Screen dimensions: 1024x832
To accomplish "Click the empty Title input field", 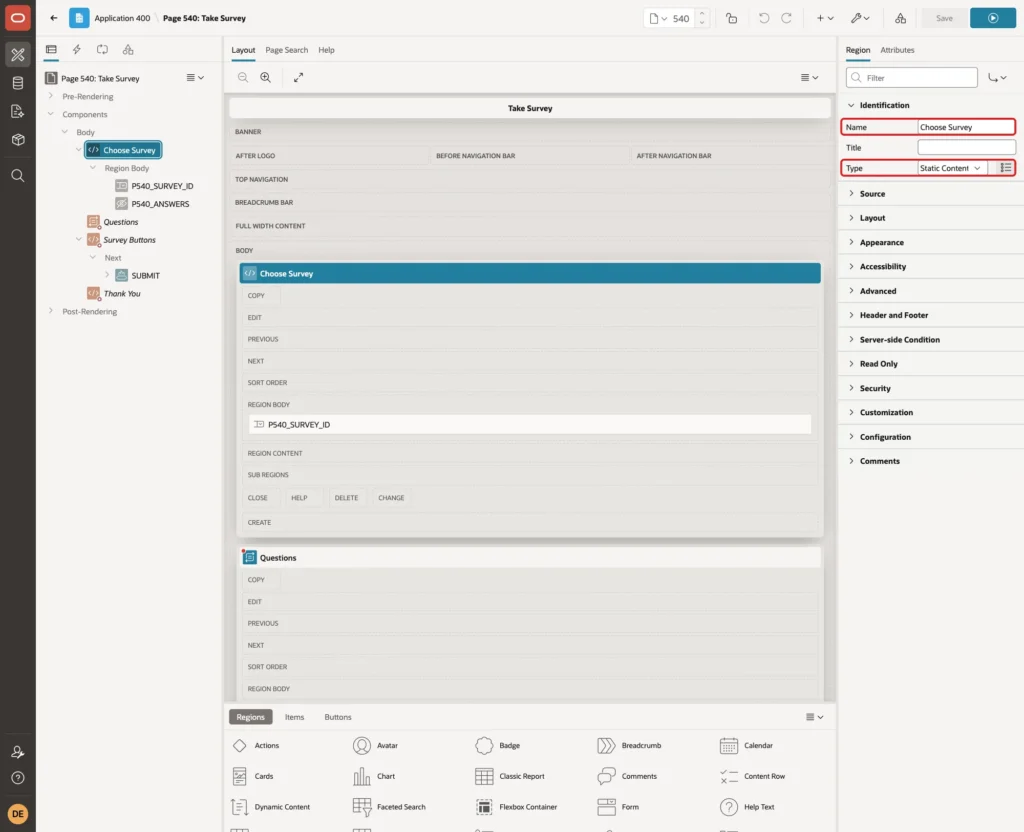I will pyautogui.click(x=966, y=148).
